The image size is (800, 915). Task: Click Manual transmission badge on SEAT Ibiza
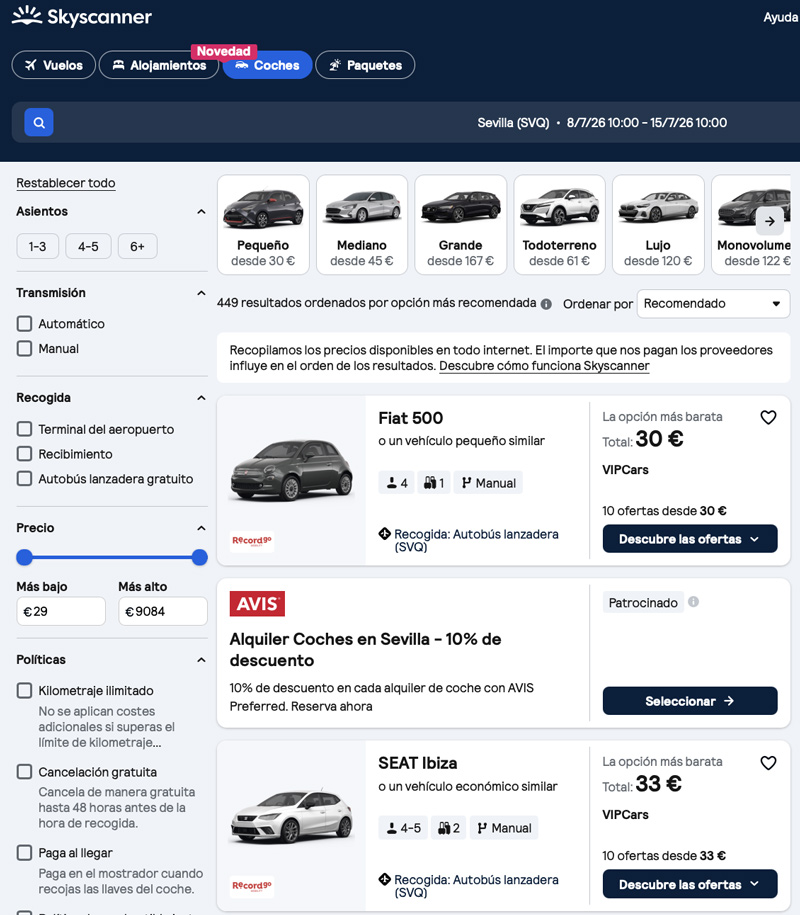pyautogui.click(x=504, y=827)
